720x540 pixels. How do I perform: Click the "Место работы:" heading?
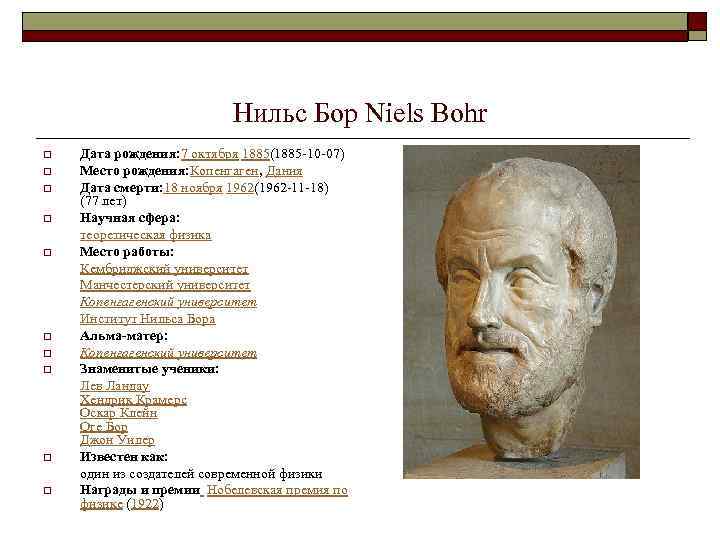(127, 252)
